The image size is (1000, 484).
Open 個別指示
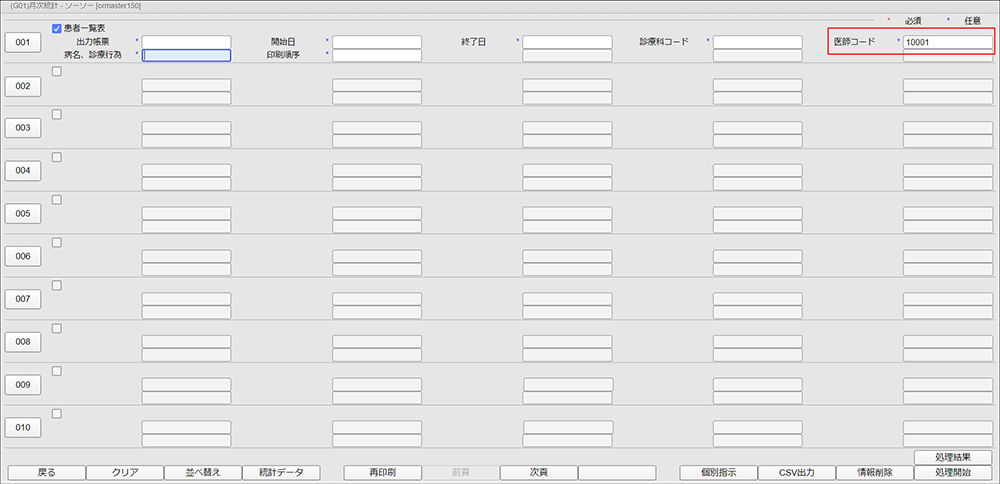point(718,472)
